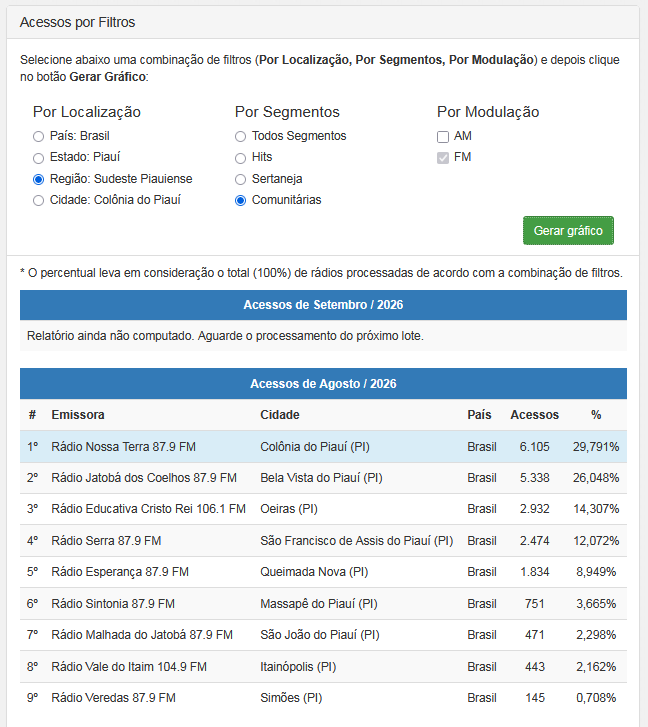Click Rádio Jatobá dos Coelhos 87.9 FM
Screen dimensions: 648x727
[144, 478]
